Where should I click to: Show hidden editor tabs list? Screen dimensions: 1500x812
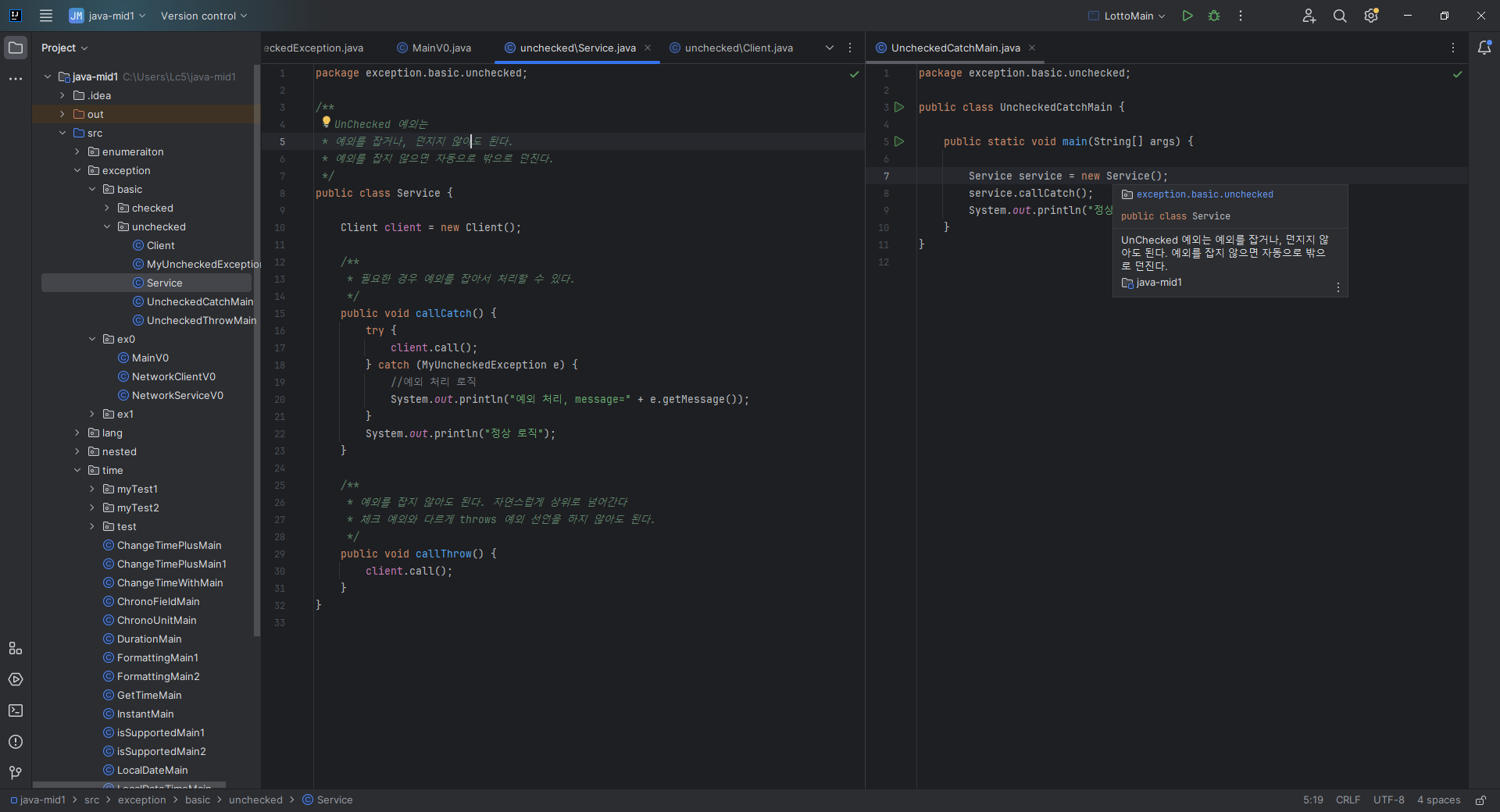[x=830, y=48]
